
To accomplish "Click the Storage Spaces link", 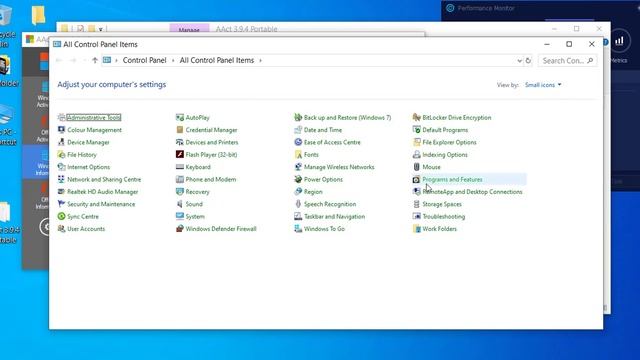I will click(x=442, y=204).
